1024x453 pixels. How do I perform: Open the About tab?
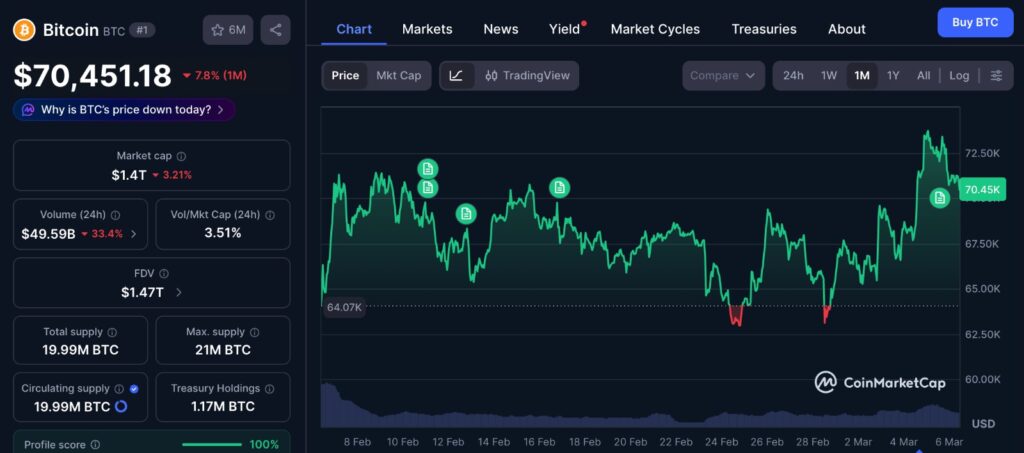point(847,29)
